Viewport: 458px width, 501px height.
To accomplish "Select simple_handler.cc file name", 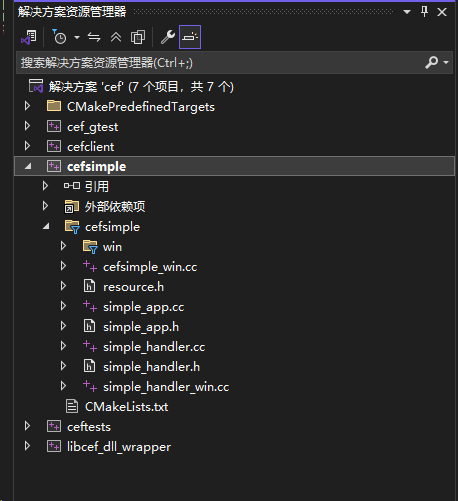I will pyautogui.click(x=154, y=347).
